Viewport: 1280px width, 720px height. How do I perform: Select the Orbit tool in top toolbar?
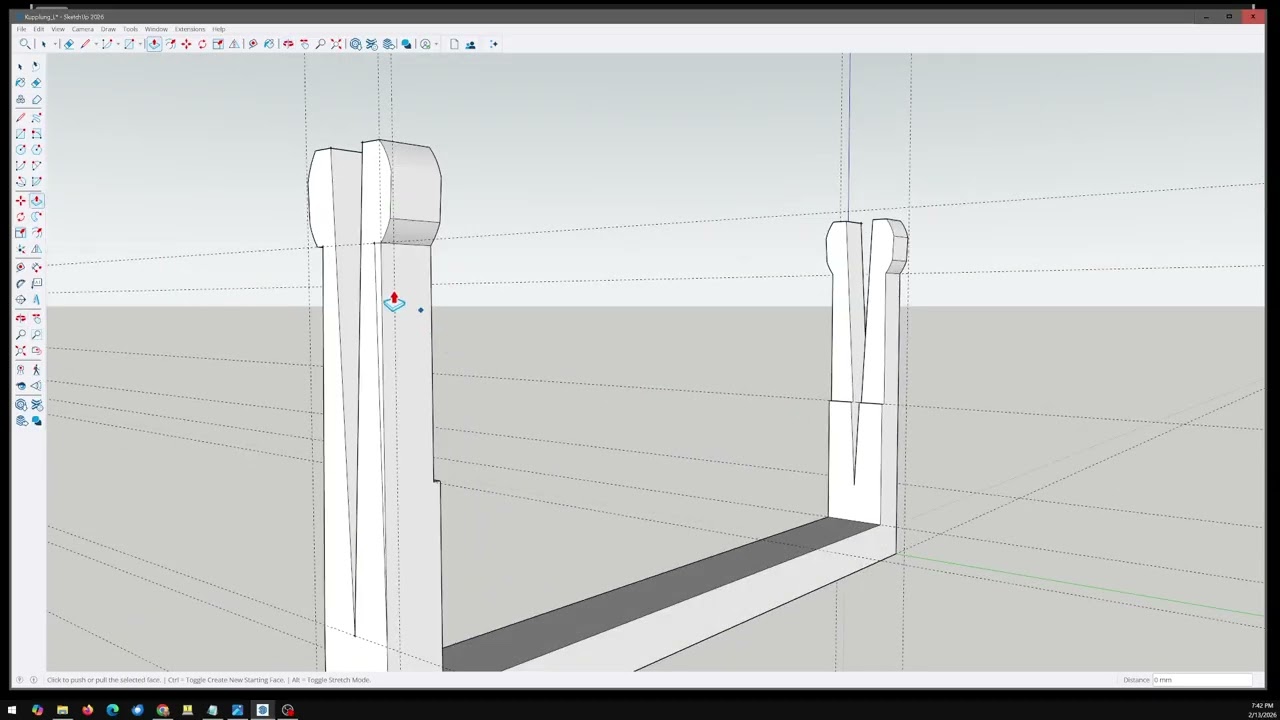(x=288, y=44)
